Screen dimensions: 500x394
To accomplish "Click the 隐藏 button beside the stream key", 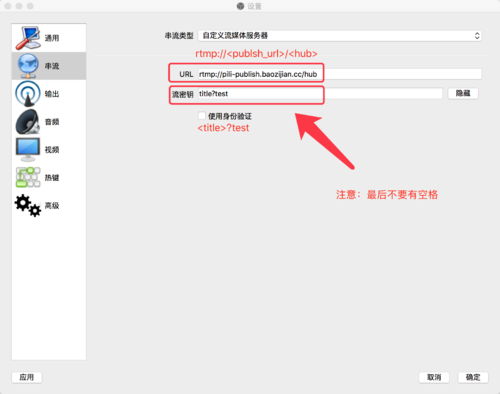I will [463, 93].
